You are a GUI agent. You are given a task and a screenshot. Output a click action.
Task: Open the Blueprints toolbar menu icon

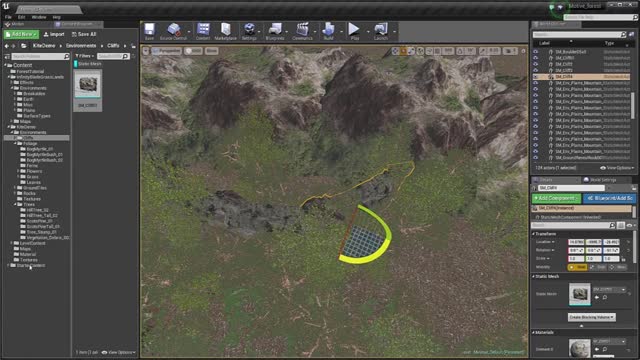pyautogui.click(x=275, y=31)
